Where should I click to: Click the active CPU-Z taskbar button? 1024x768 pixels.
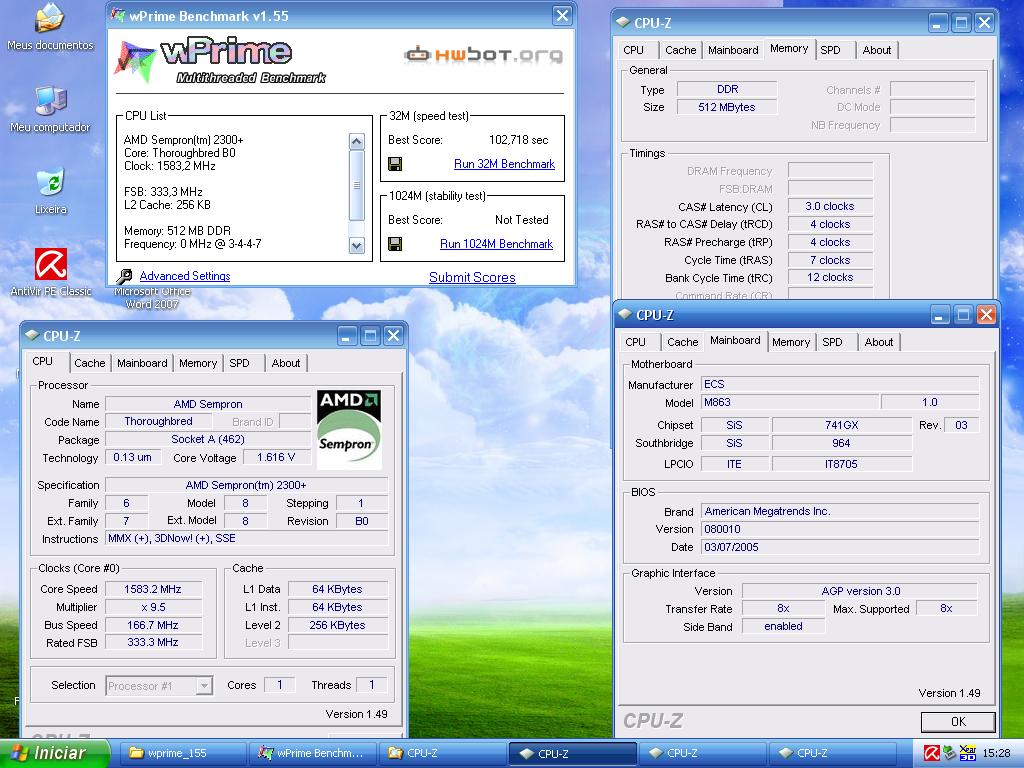coord(572,754)
